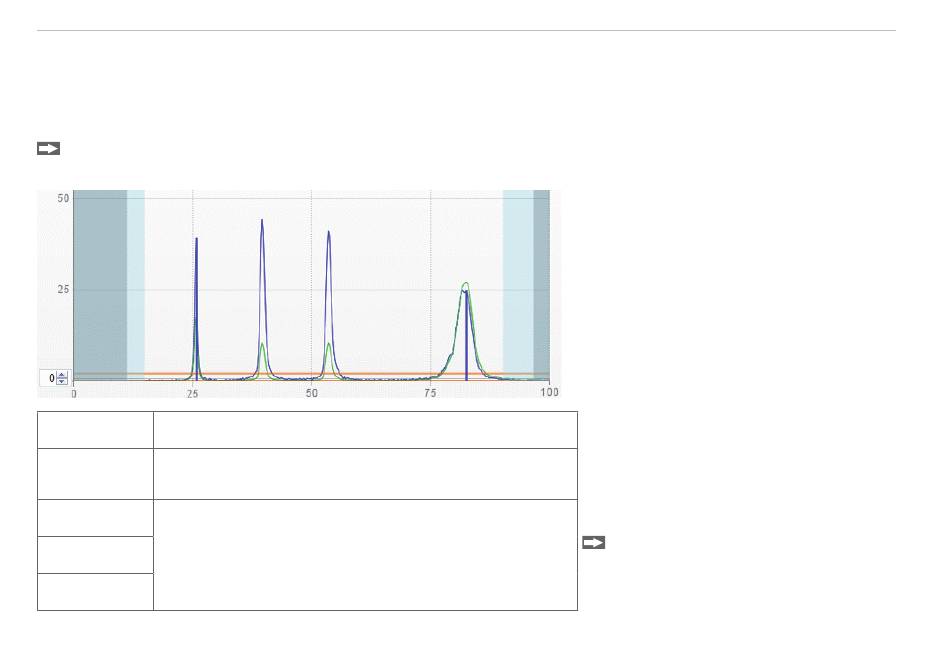Select the dark shaded masked region on the left
The height and width of the screenshot is (665, 950).
[100, 285]
